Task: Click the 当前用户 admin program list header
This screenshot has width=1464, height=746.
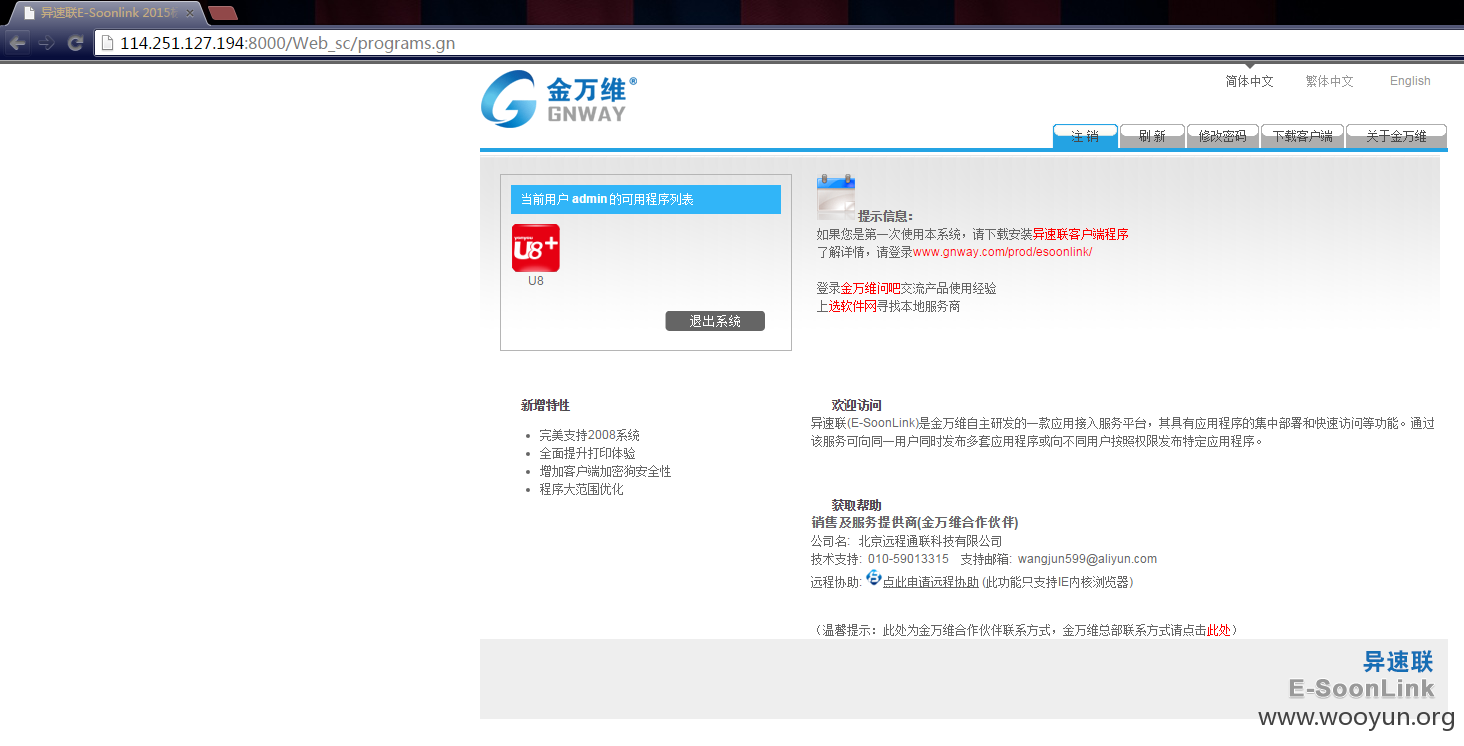Action: [x=645, y=199]
